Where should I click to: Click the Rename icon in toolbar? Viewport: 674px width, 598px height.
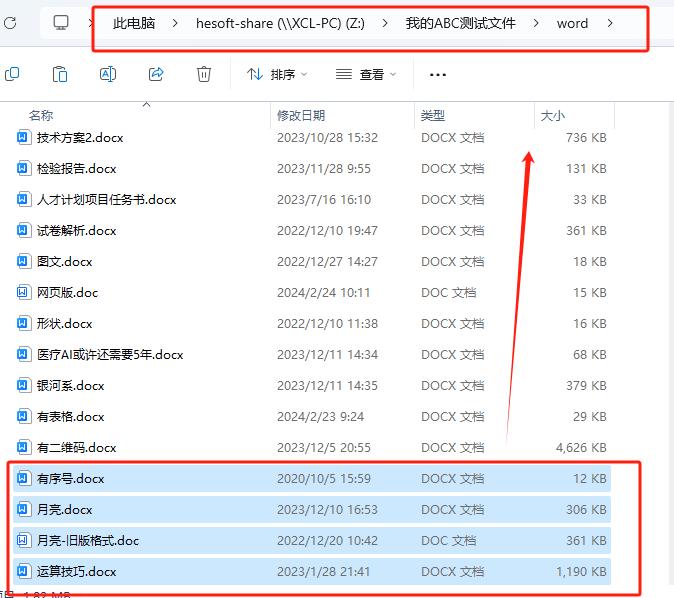point(108,74)
